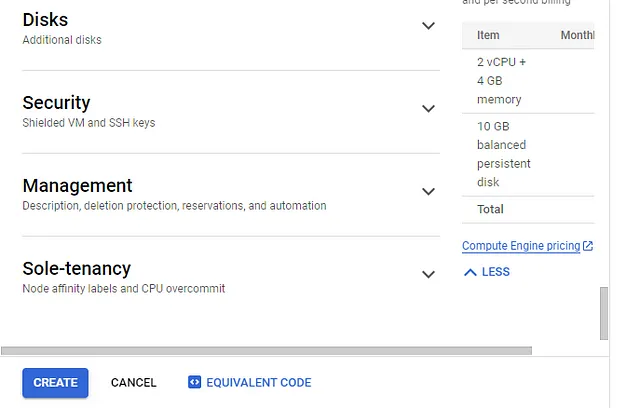Click the external link icon beside pricing

pyautogui.click(x=588, y=246)
